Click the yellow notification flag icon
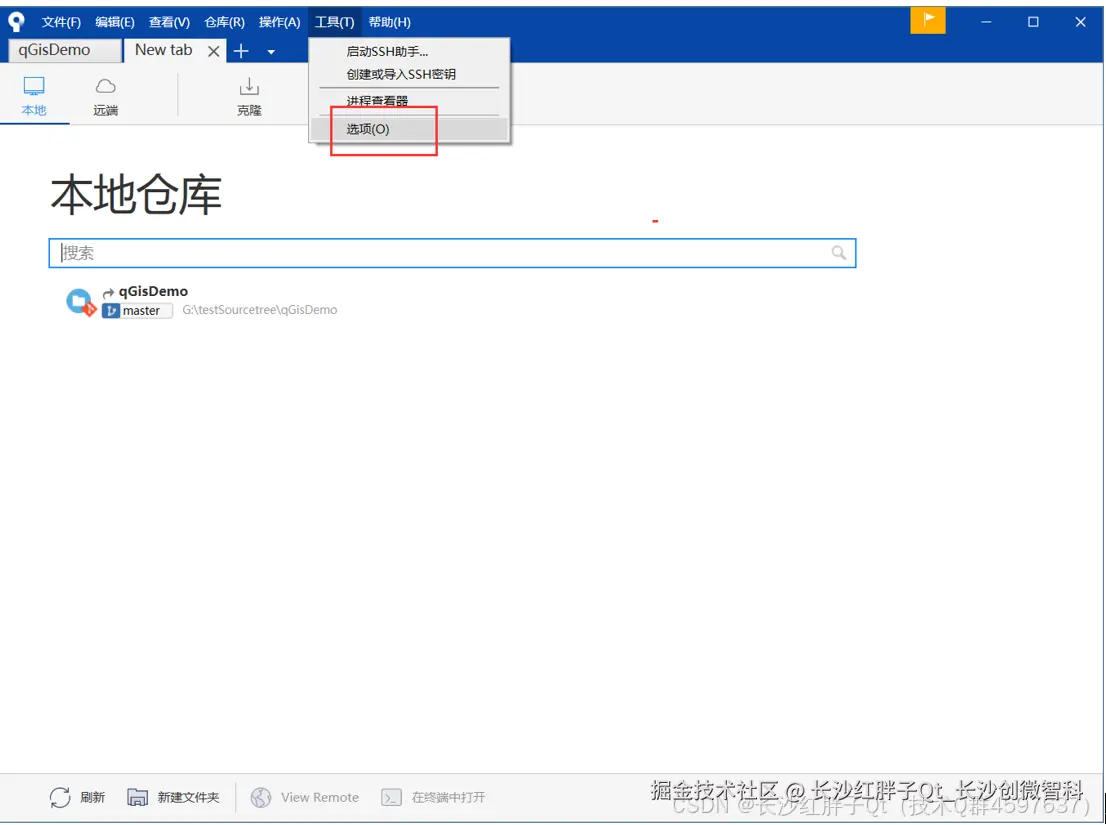This screenshot has width=1106, height=825. [927, 19]
